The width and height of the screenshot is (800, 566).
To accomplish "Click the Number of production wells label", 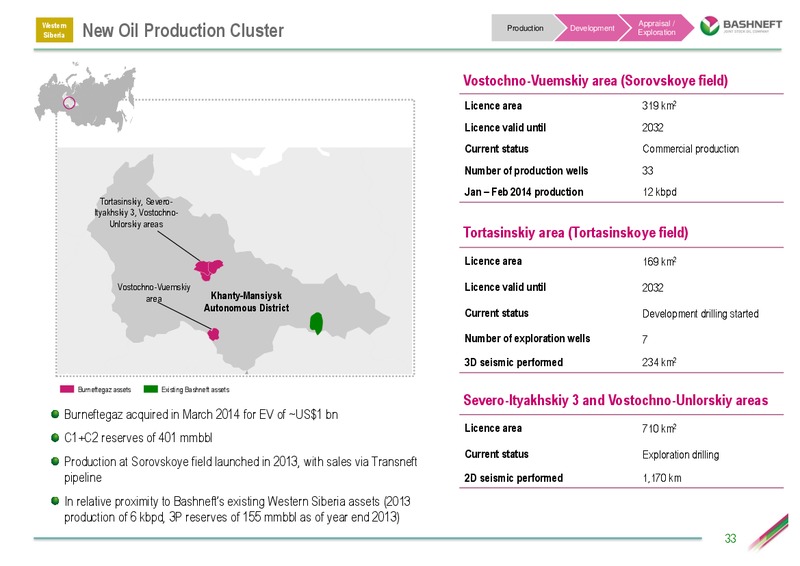I will (526, 170).
